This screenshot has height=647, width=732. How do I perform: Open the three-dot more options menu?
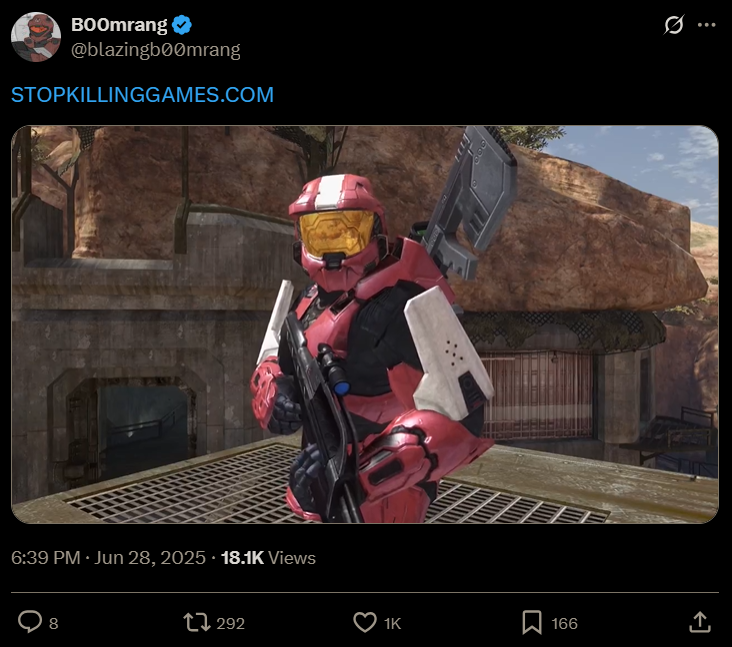[x=706, y=25]
